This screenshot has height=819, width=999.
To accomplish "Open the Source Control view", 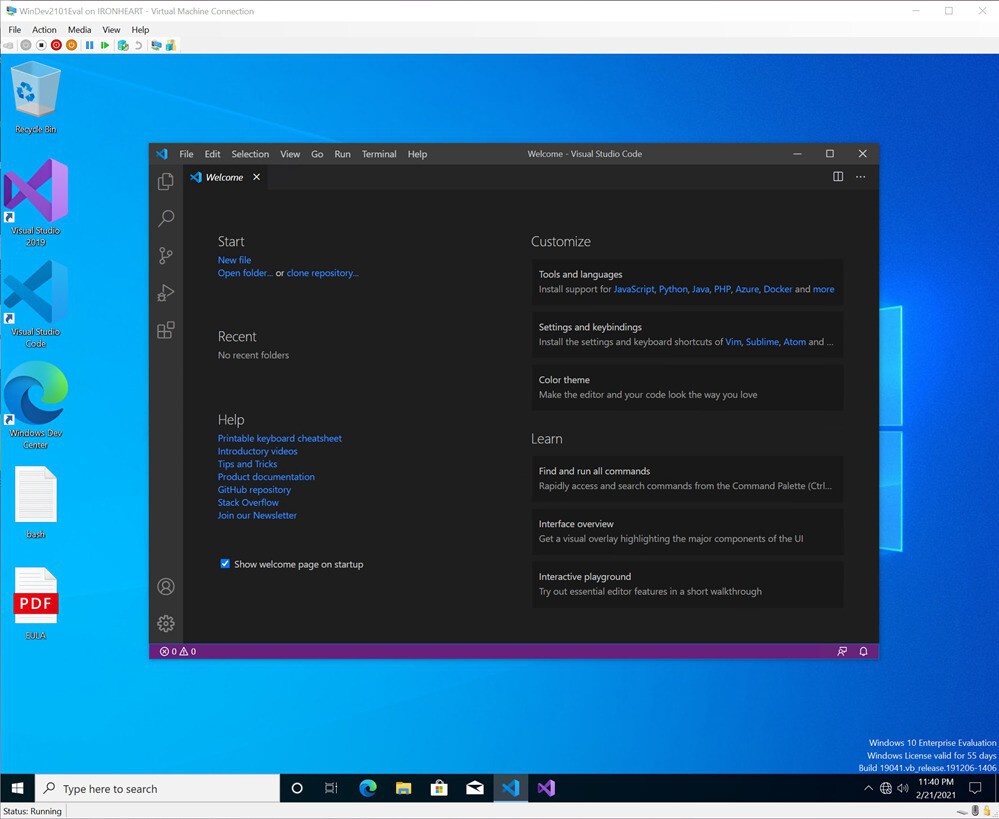I will pos(166,256).
